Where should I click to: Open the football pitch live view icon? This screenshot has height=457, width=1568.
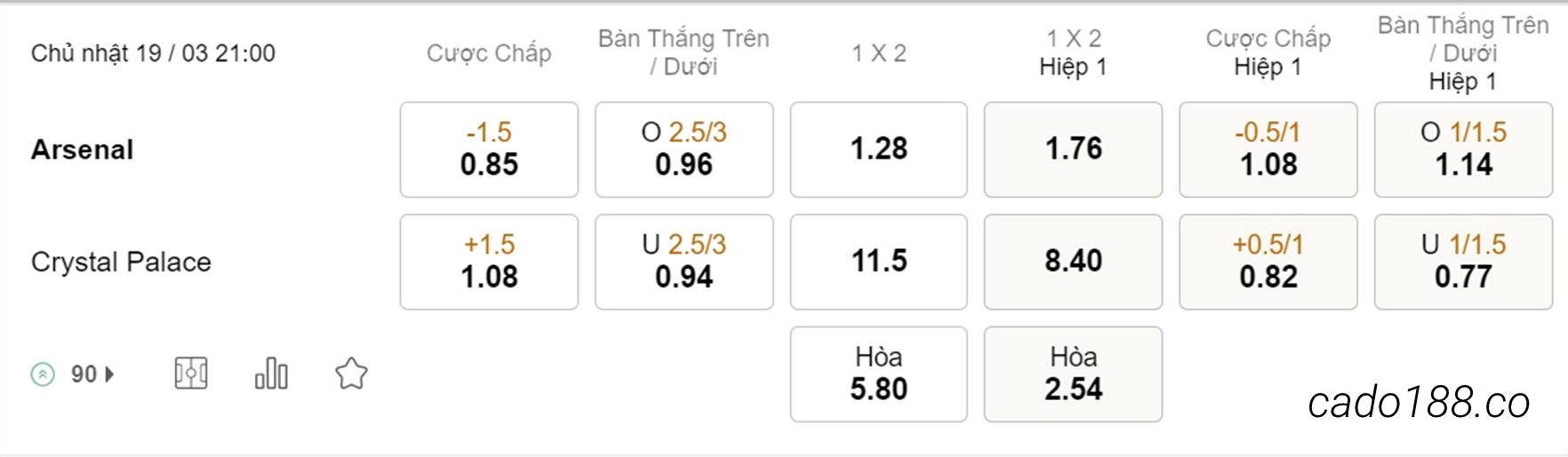tap(191, 373)
